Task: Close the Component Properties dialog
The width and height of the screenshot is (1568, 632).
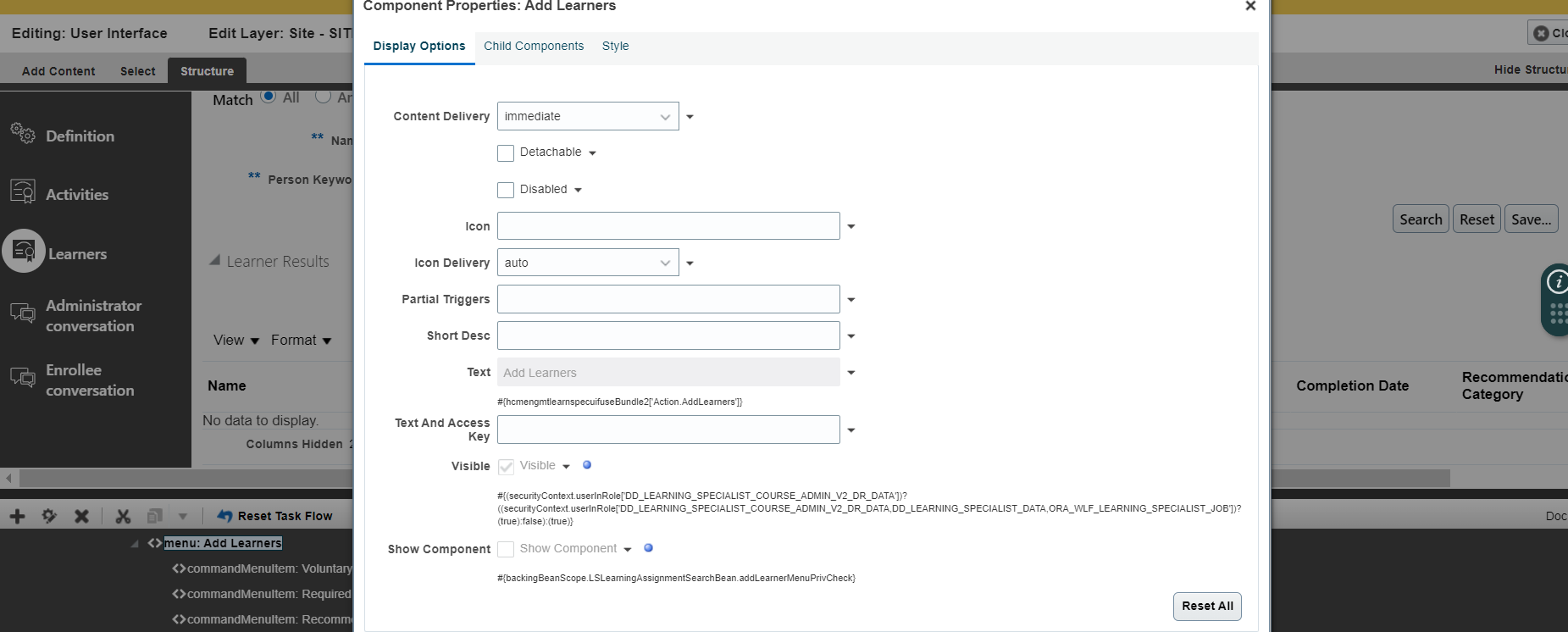Action: click(1250, 6)
